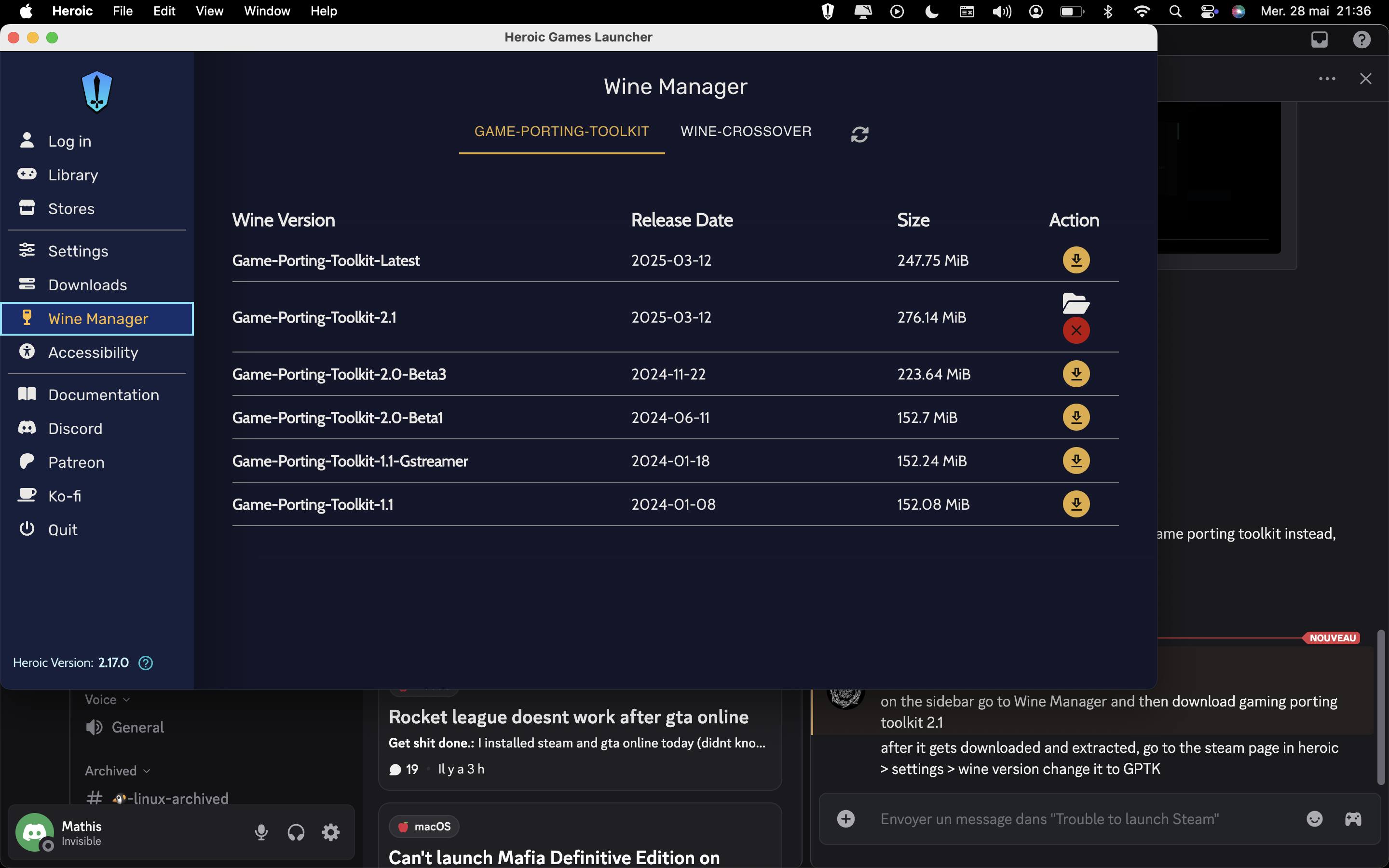Image resolution: width=1389 pixels, height=868 pixels.
Task: Click Heroic shield icon in menu bar
Action: pyautogui.click(x=827, y=12)
